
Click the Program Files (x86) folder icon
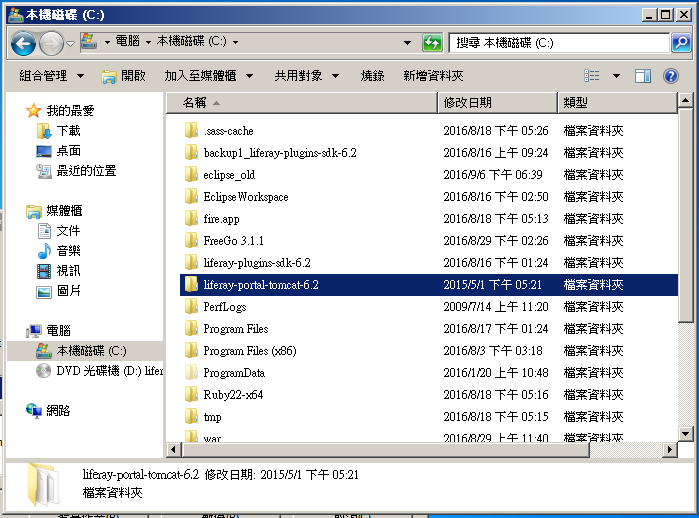pos(191,350)
